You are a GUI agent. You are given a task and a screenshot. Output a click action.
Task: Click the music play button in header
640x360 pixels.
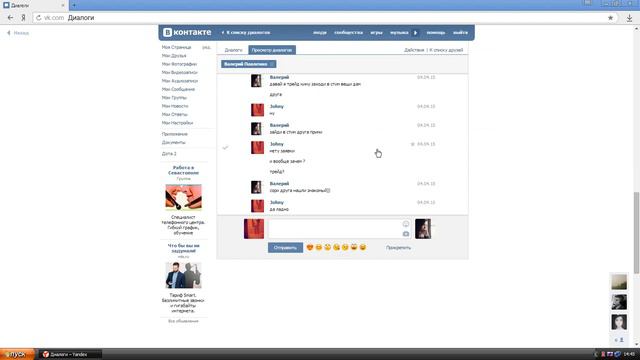416,33
